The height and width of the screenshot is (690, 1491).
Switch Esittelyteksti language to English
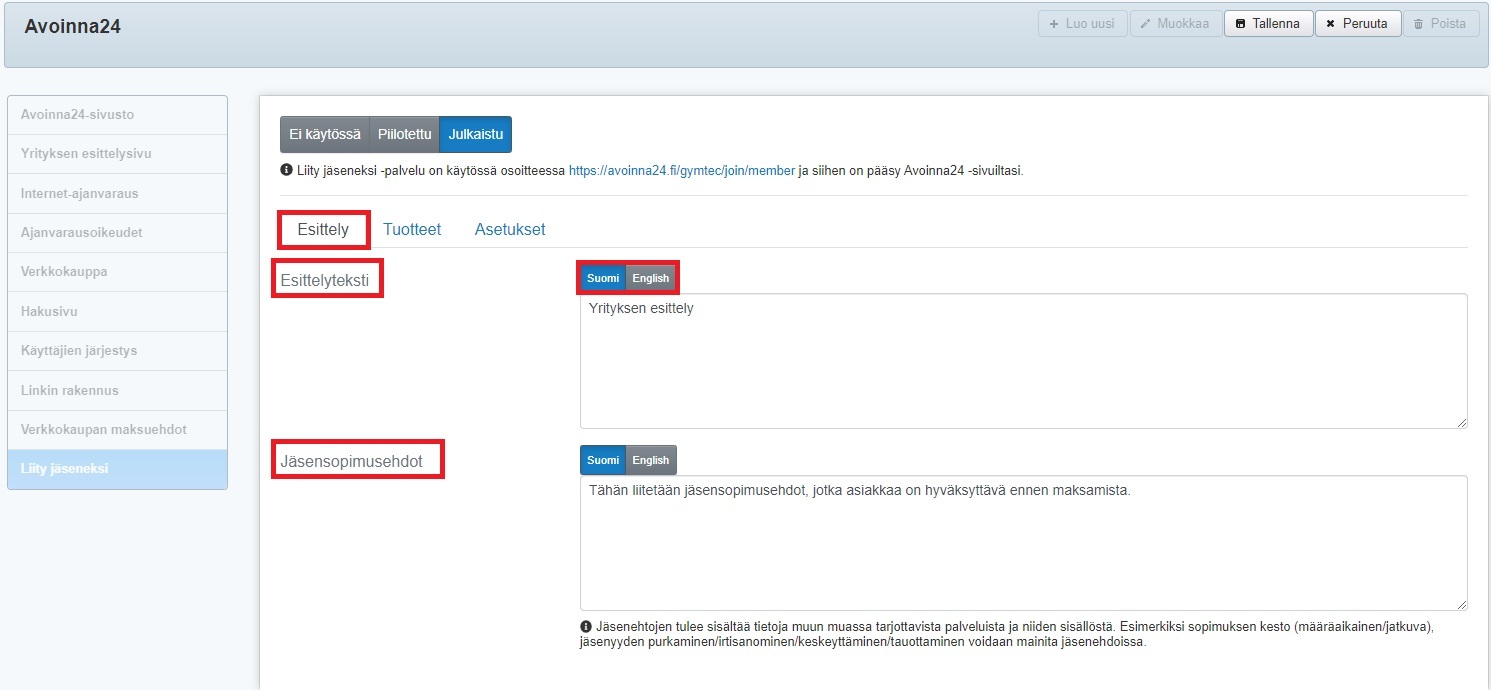tap(651, 278)
